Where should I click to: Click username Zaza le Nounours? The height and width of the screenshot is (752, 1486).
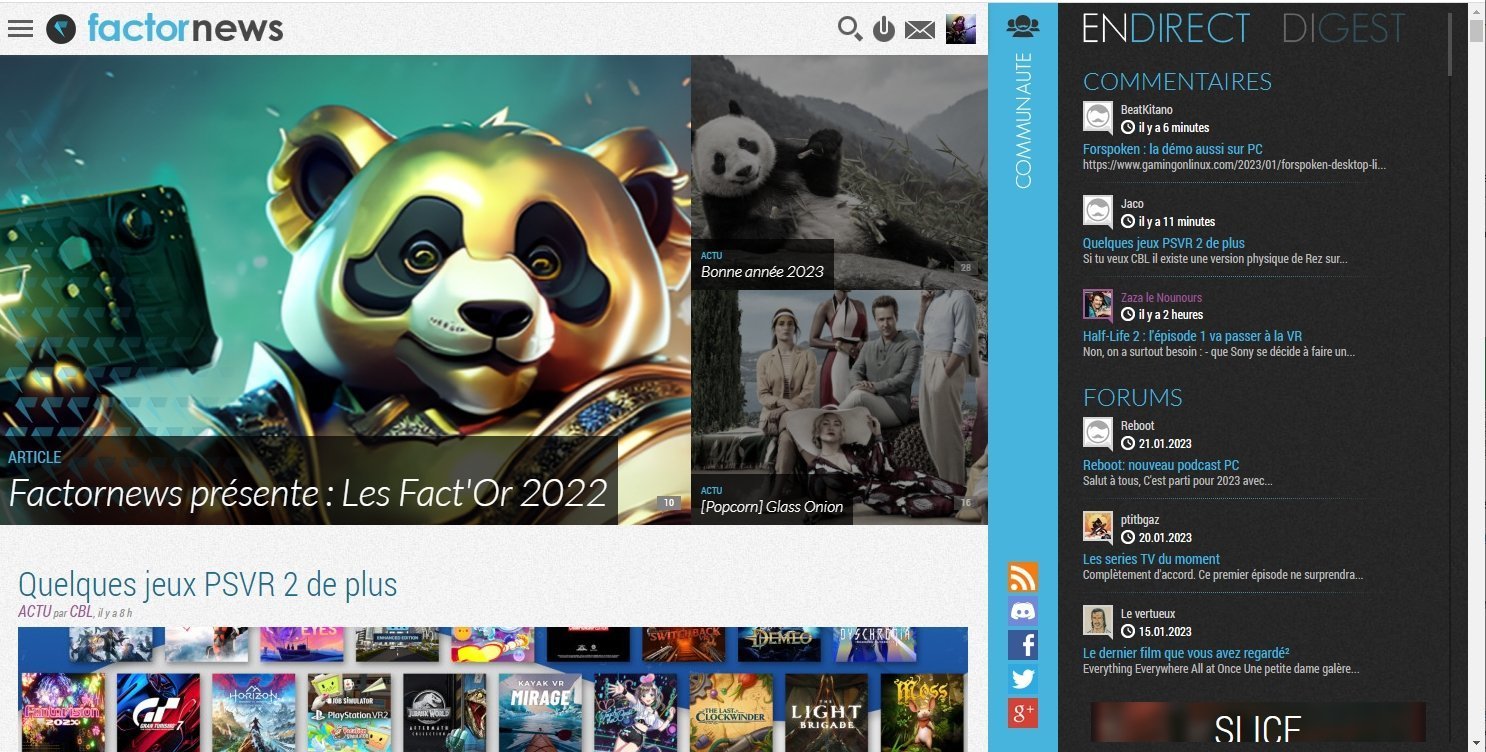1161,297
